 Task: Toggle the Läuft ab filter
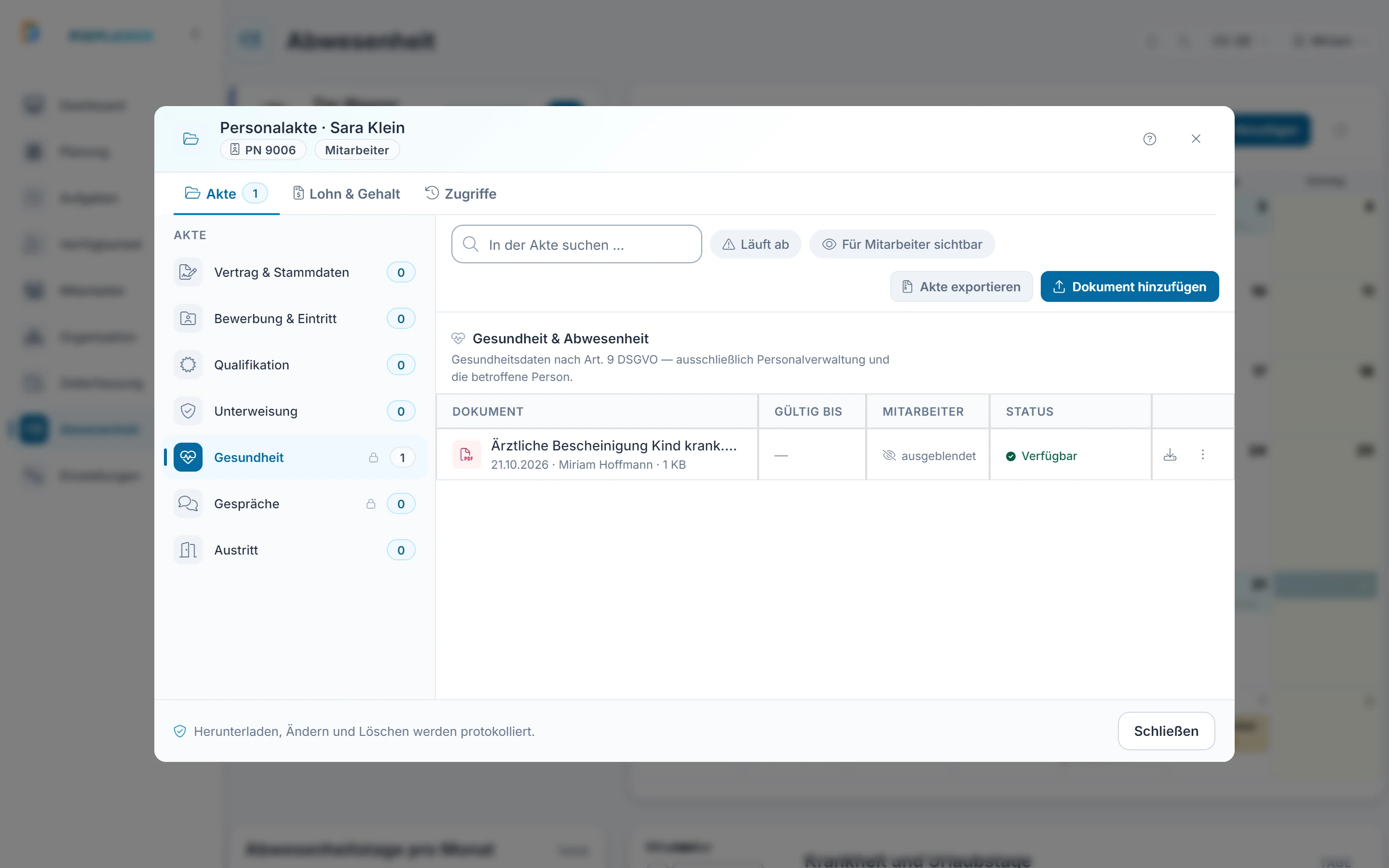coord(755,244)
